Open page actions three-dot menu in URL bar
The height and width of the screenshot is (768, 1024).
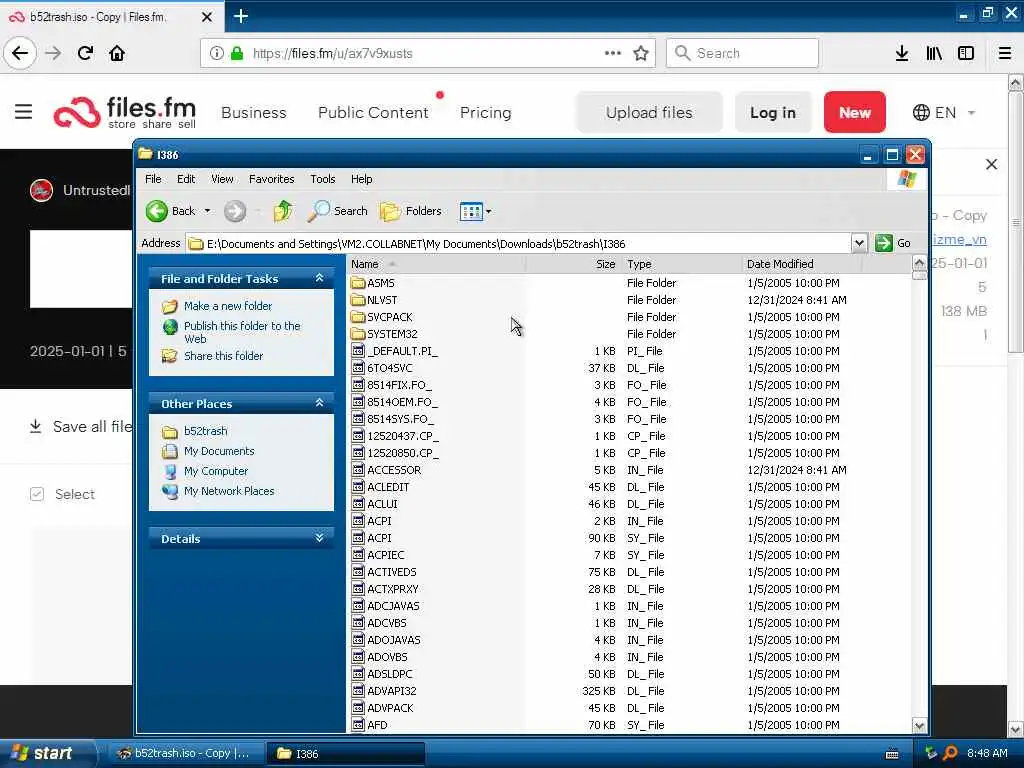click(x=613, y=53)
